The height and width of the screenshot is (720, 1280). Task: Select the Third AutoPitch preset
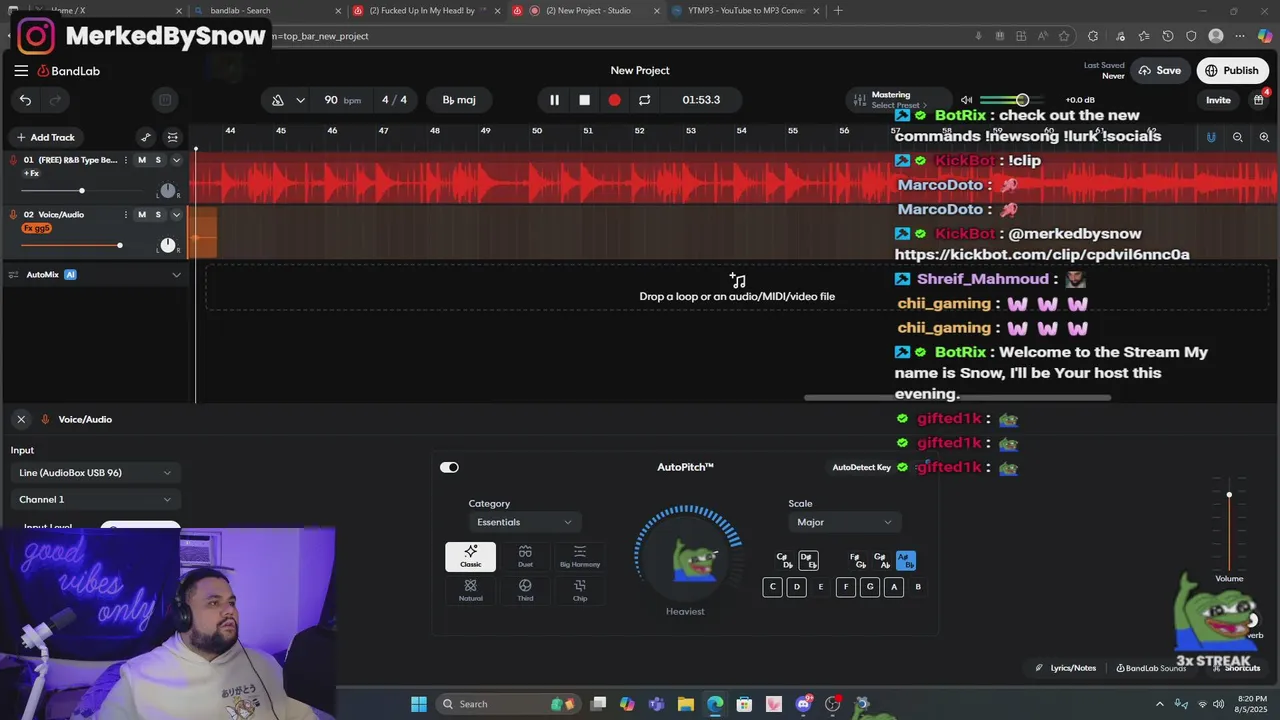coord(525,591)
